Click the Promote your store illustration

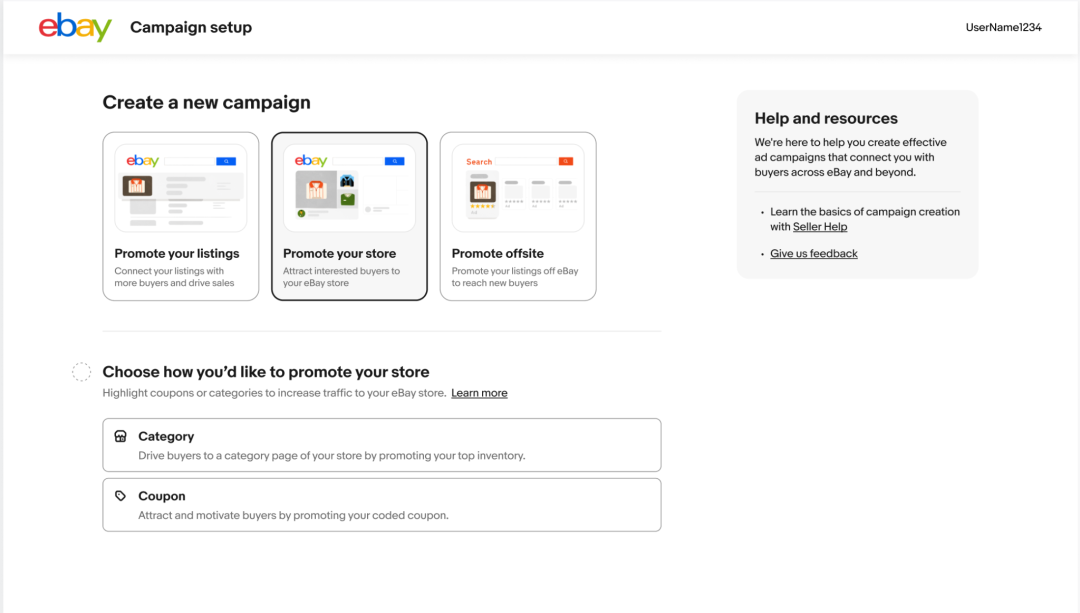[x=349, y=187]
